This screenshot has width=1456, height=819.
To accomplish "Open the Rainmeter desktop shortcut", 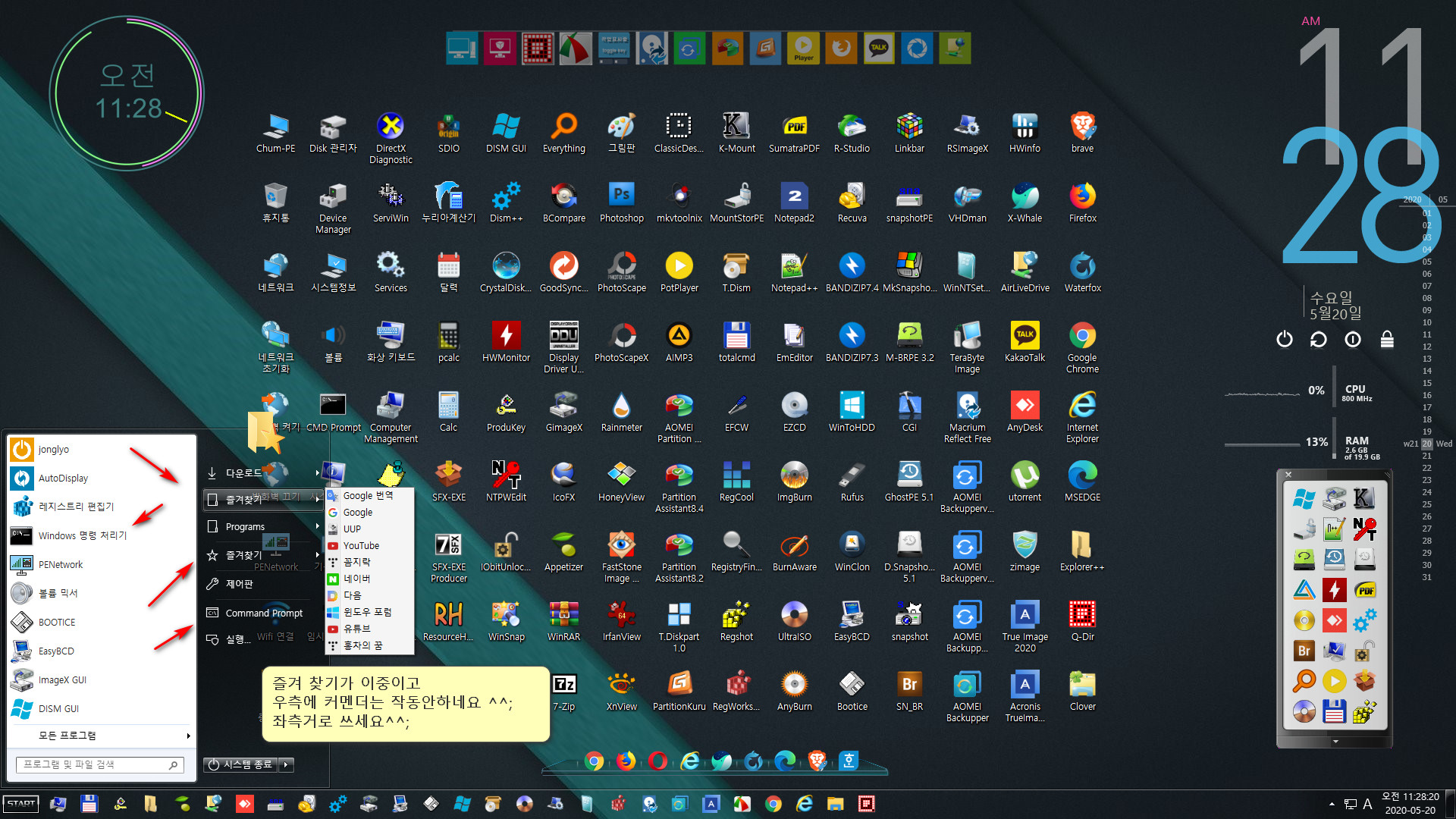I will 621,412.
